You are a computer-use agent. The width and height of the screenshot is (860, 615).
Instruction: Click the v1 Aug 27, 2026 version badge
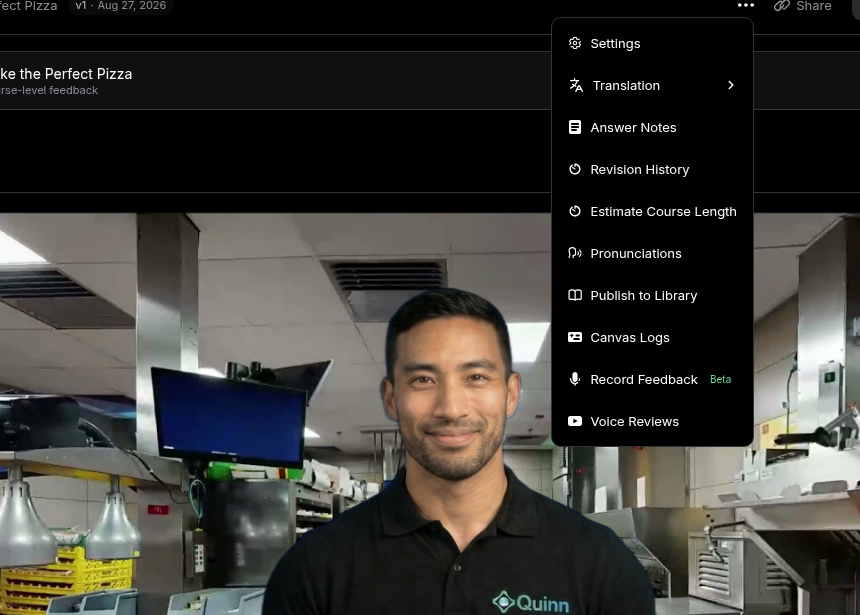coord(121,5)
